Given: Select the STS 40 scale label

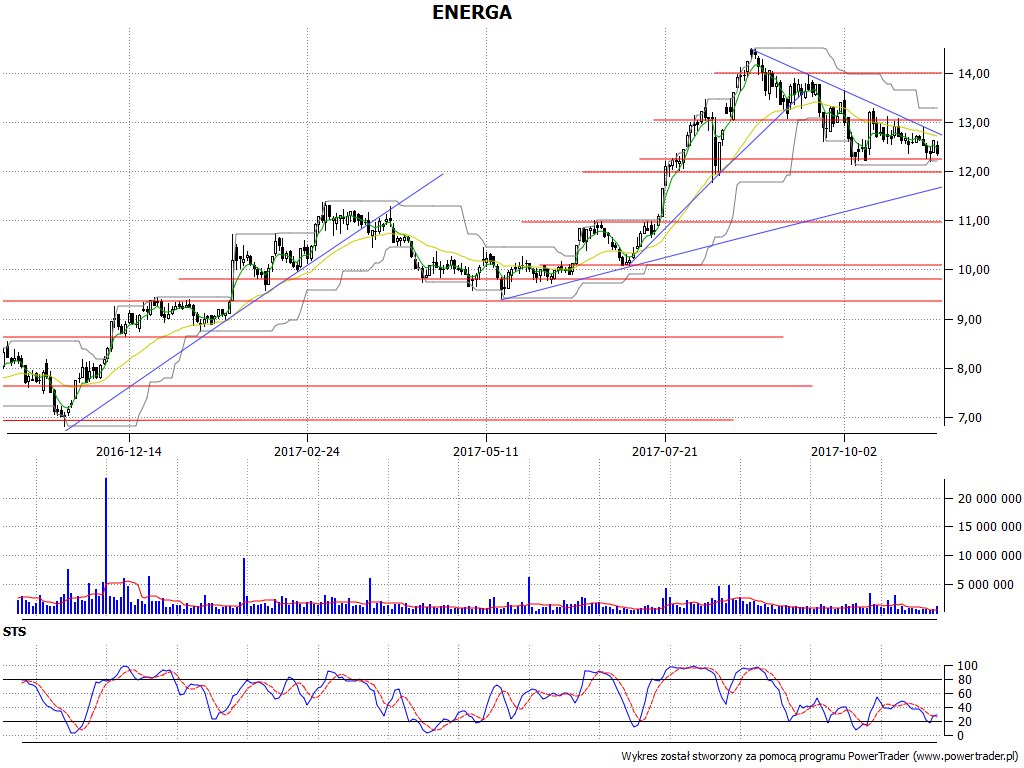Looking at the screenshot, I should coord(965,708).
